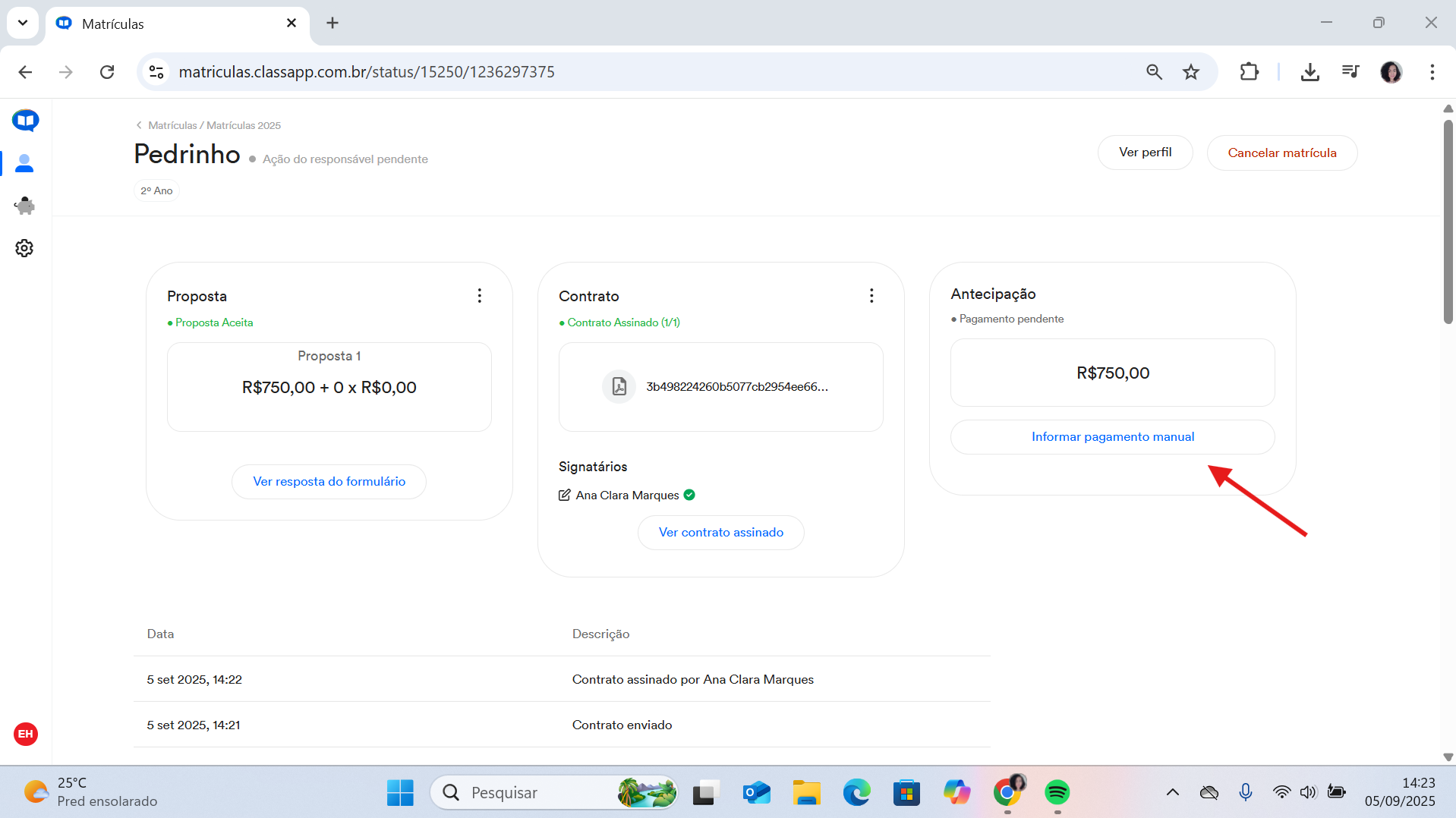Open a new browser tab
The width and height of the screenshot is (1456, 818).
[332, 24]
